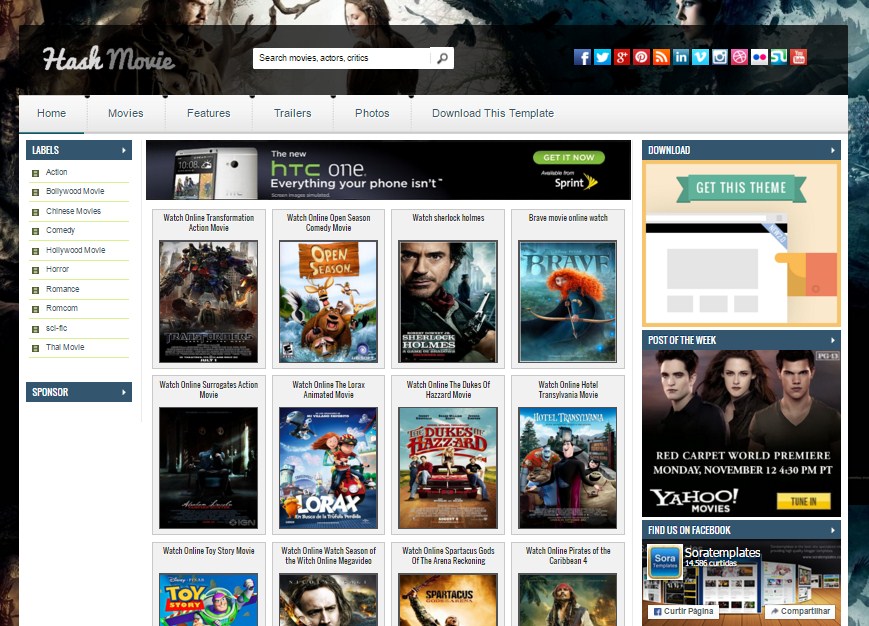Expand the POST OF THE WEEK arrow

click(x=832, y=340)
